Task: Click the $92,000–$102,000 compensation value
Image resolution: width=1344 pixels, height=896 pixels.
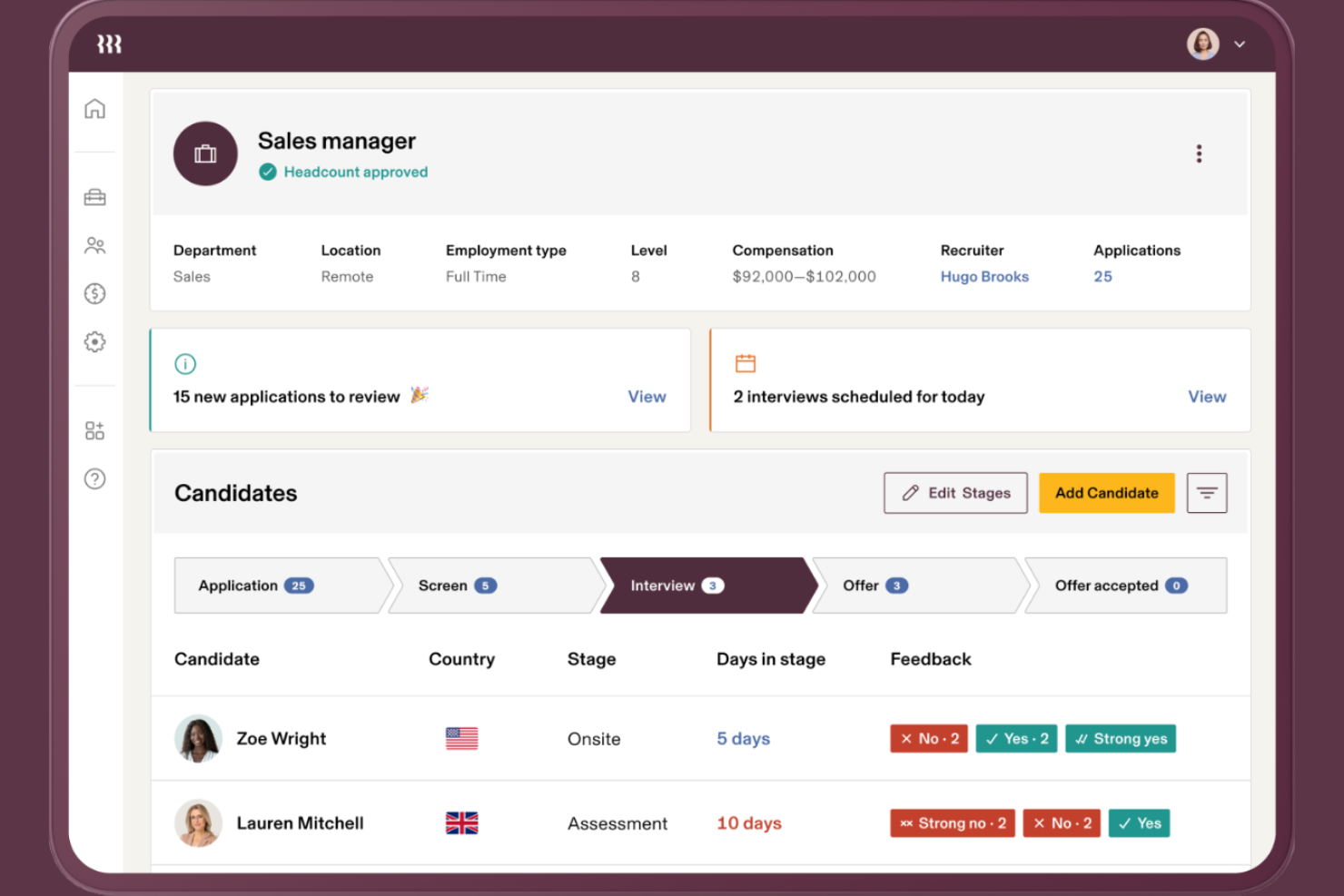Action: pos(804,276)
